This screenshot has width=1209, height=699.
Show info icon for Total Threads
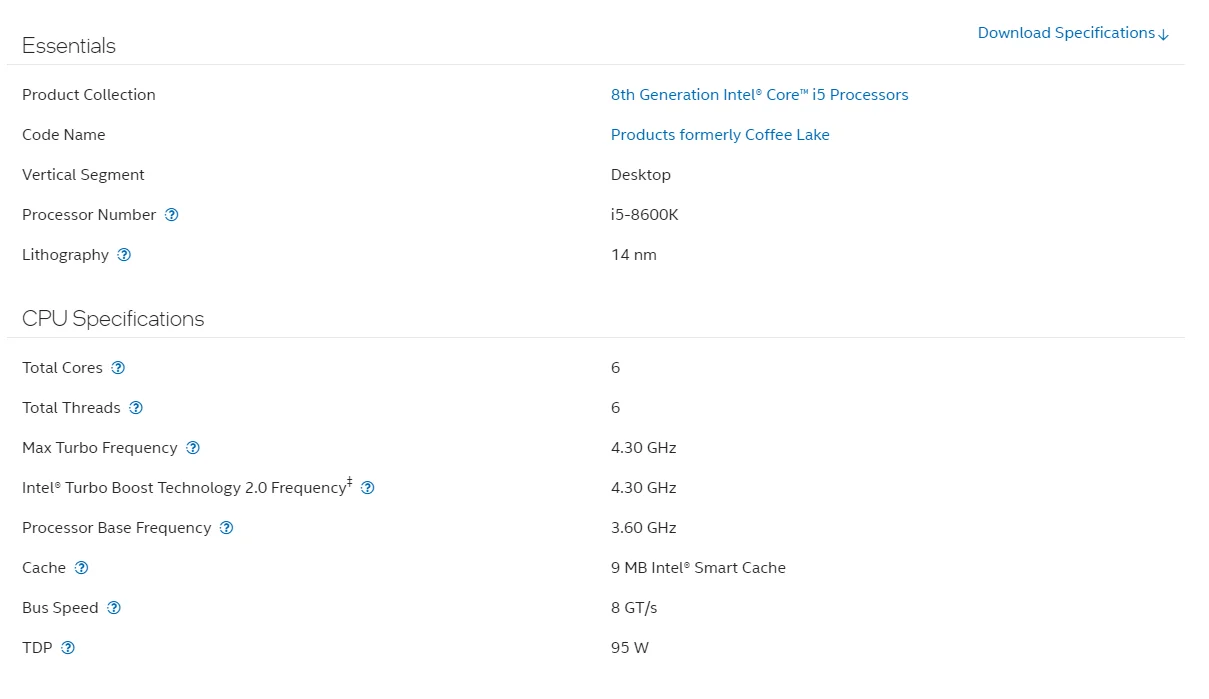click(x=136, y=408)
